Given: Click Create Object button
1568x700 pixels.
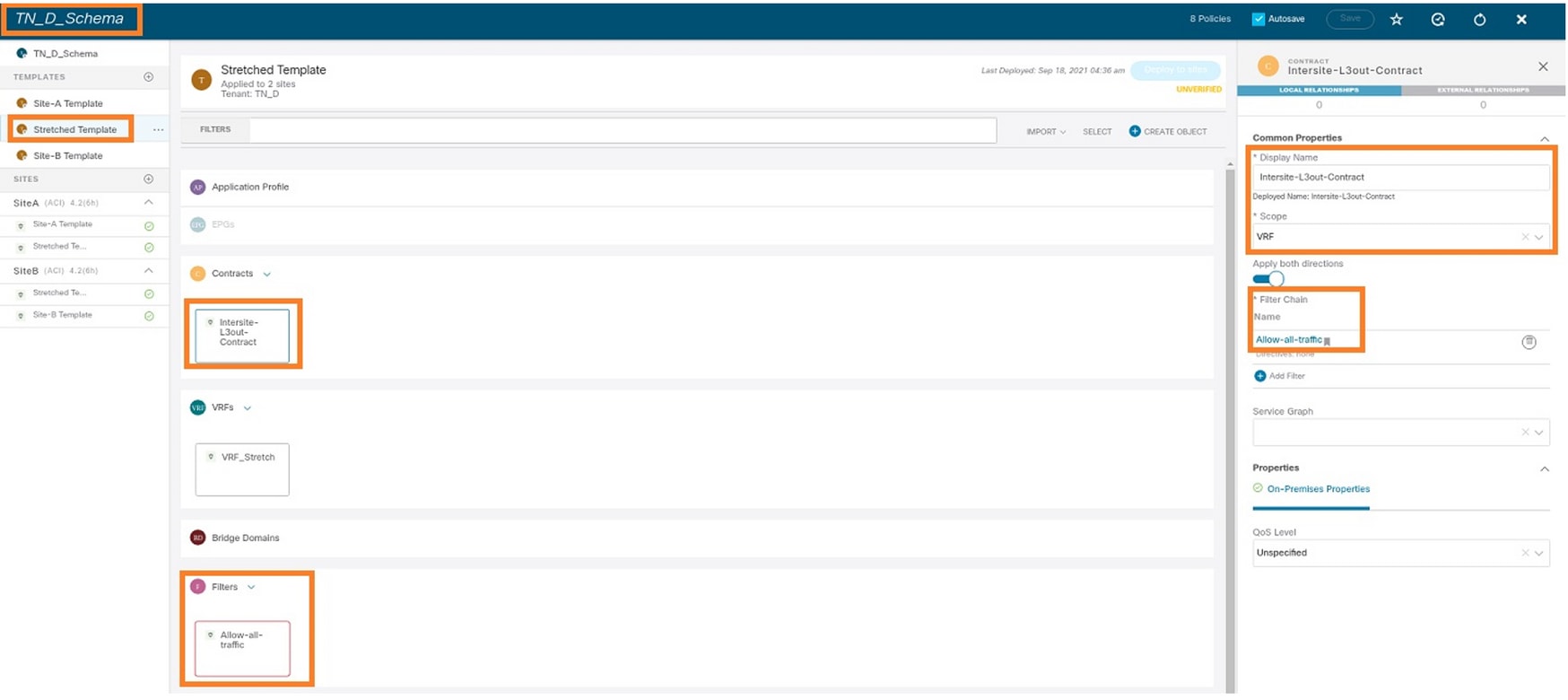Looking at the screenshot, I should (1168, 132).
